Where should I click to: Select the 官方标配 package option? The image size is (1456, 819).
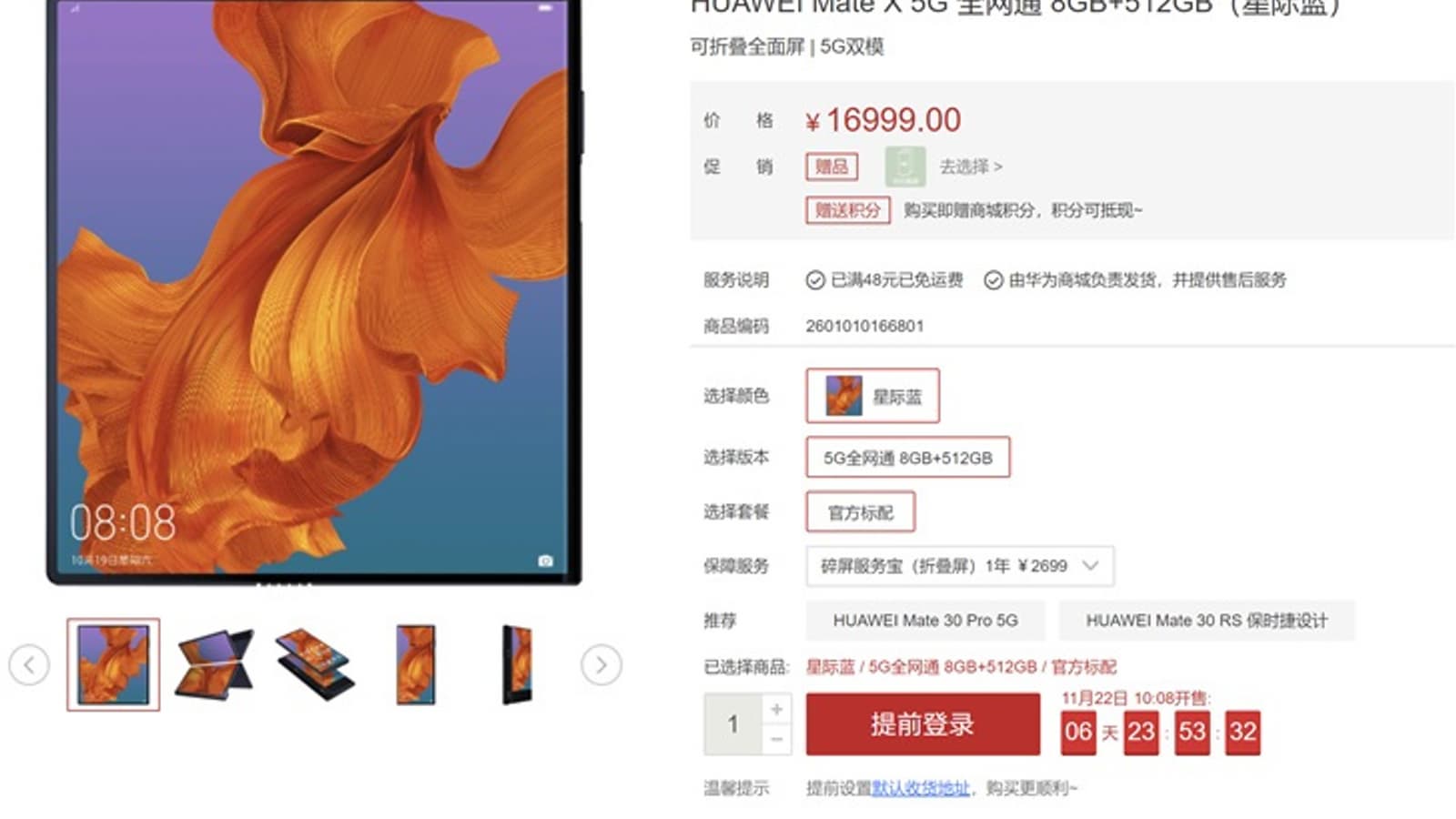(861, 512)
